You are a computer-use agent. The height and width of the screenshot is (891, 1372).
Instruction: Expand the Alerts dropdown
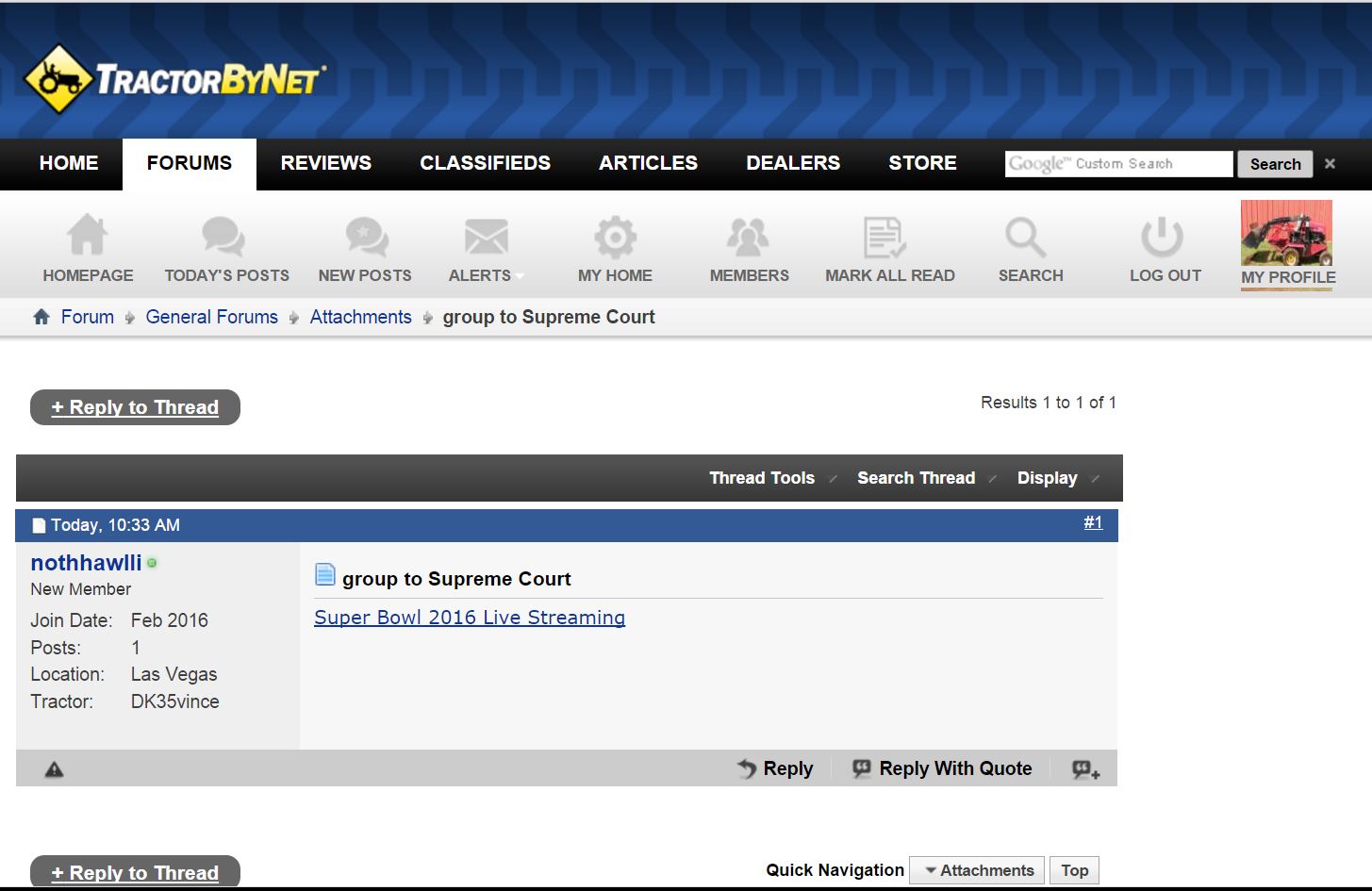pyautogui.click(x=486, y=275)
